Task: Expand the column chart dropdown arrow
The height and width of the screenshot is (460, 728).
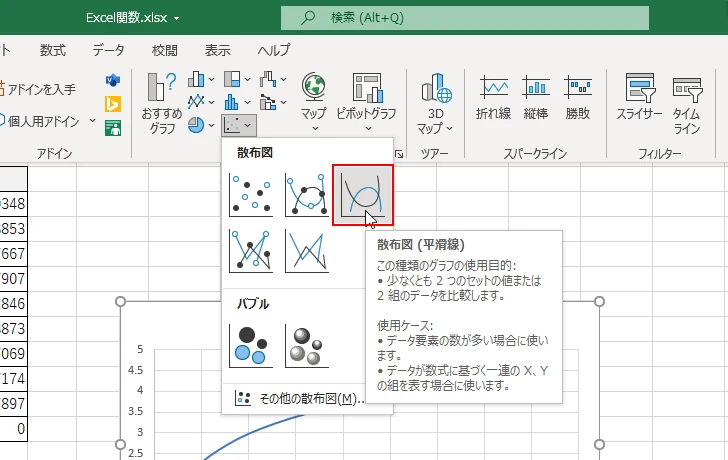Action: point(211,80)
